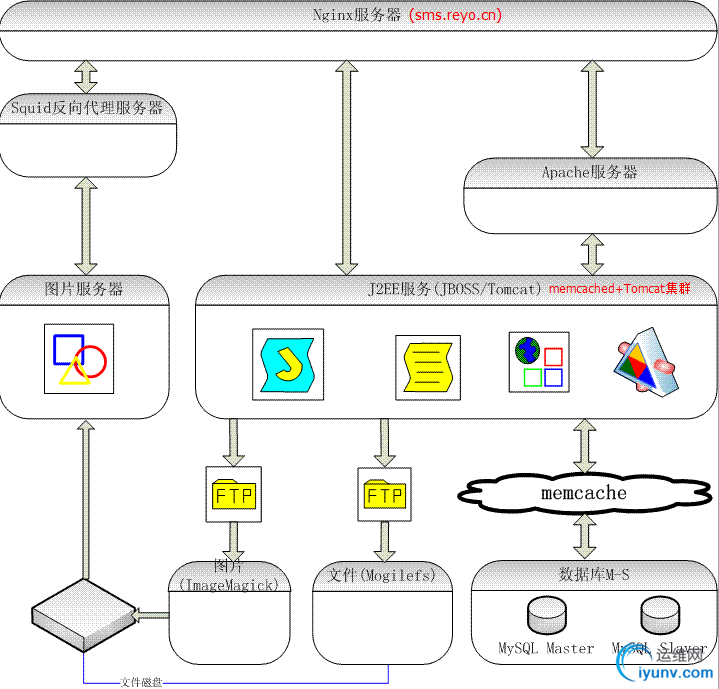Image resolution: width=719 pixels, height=689 pixels.
Task: Click the arrow from J2EE to left FTP
Action: point(233,443)
